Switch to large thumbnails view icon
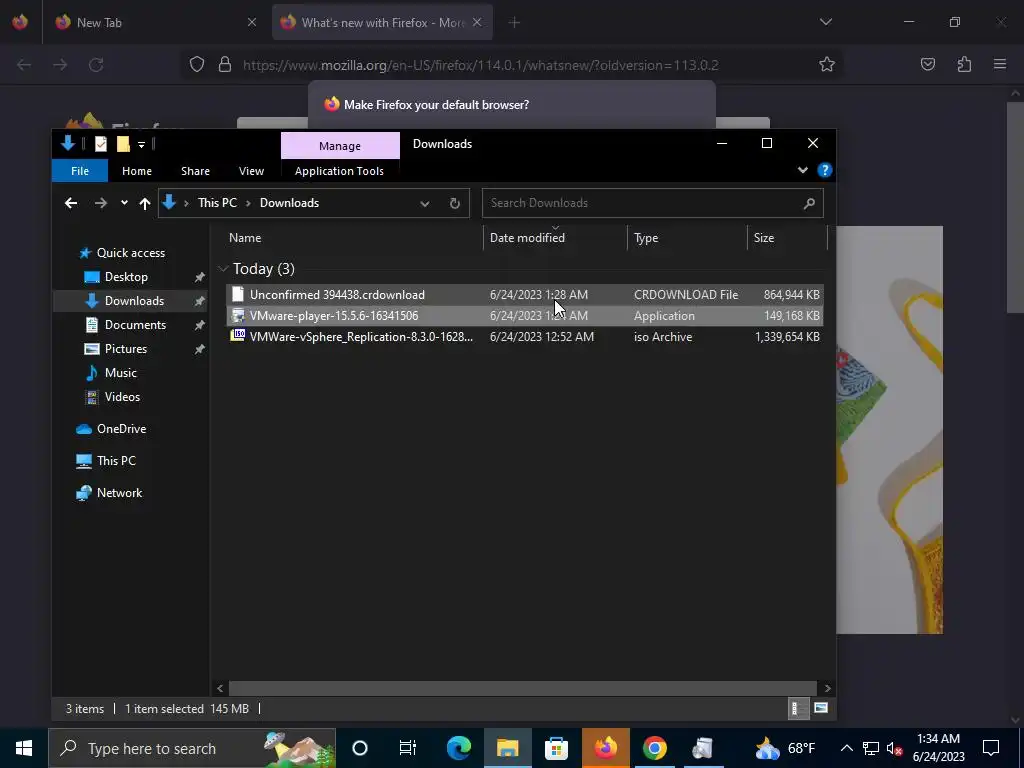The image size is (1024, 768). (x=821, y=709)
